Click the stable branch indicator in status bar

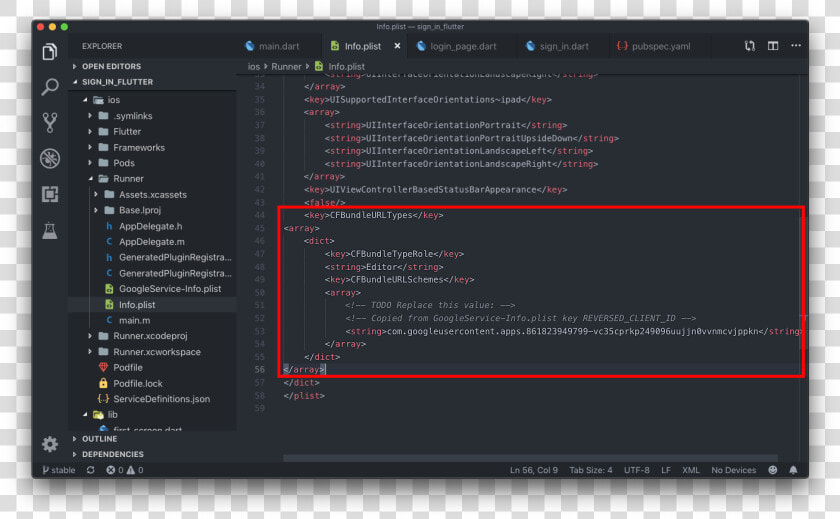click(x=59, y=470)
